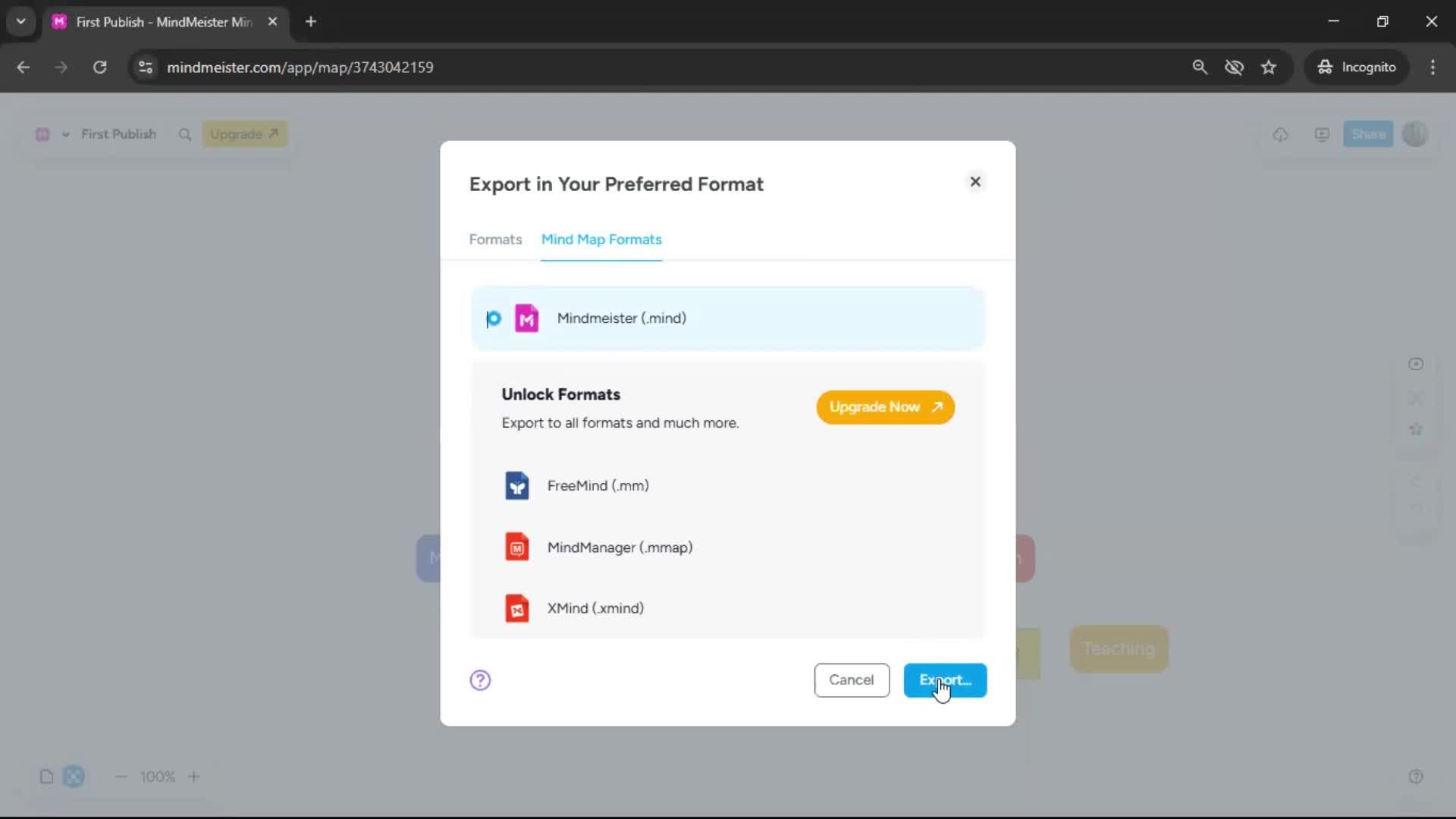Screen dimensions: 1456x819
Task: Click the third-party cookies blocked eye icon
Action: coord(1235,67)
